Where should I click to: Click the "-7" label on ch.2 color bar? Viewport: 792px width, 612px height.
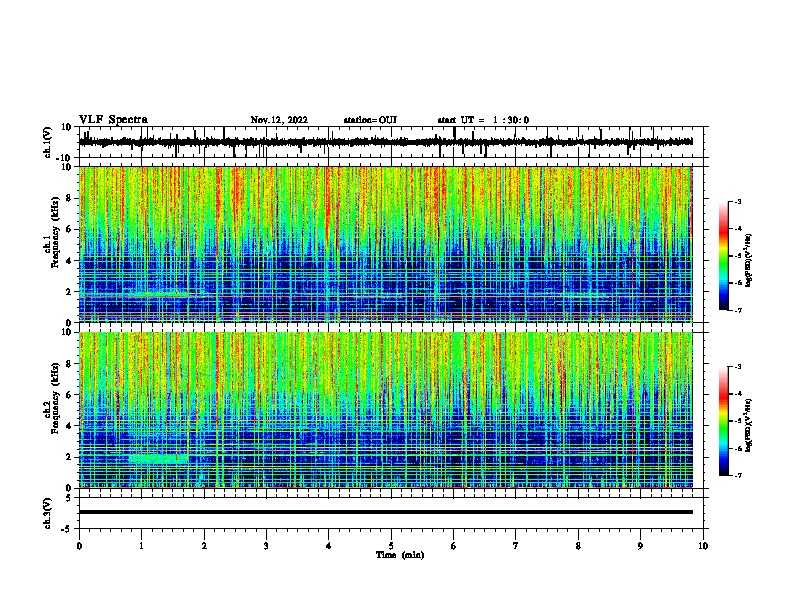(x=737, y=475)
